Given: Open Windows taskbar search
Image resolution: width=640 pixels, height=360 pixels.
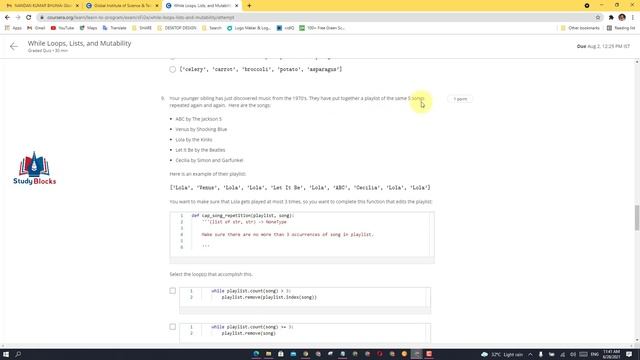Looking at the screenshot, I should 18,354.
